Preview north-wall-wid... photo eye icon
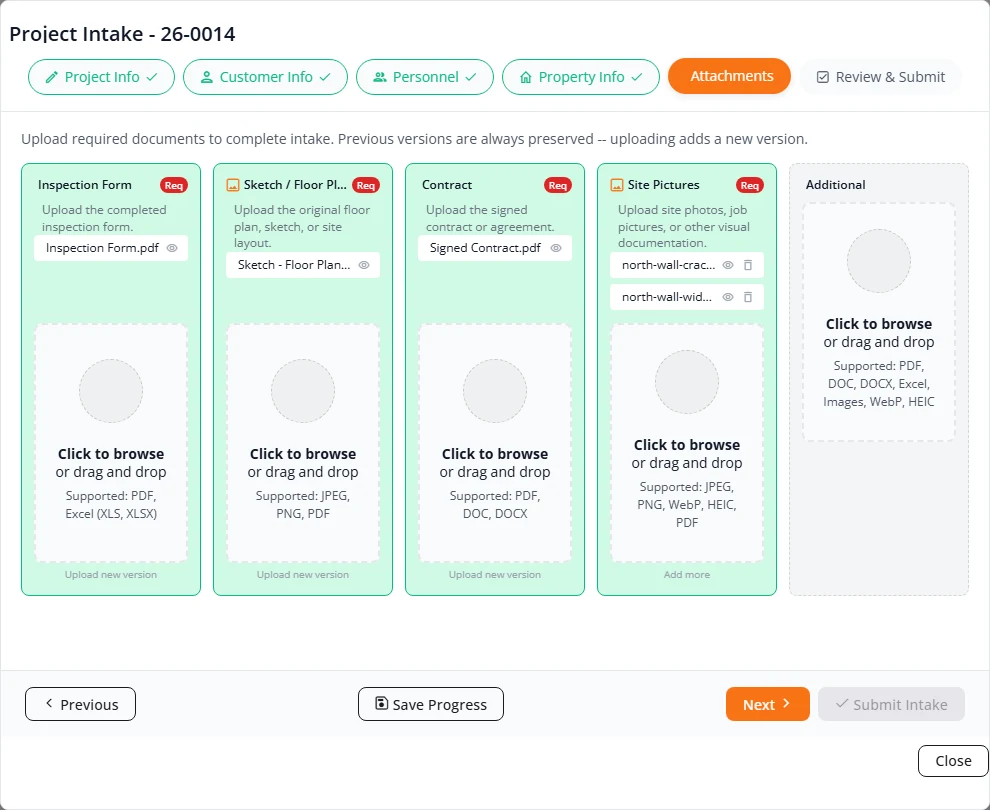Screen dimensions: 990x810 point(728,297)
